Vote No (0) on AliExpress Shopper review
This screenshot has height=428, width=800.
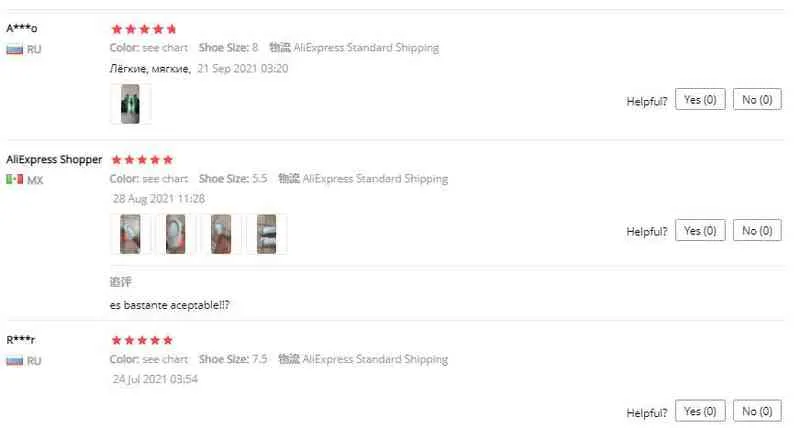click(x=757, y=231)
